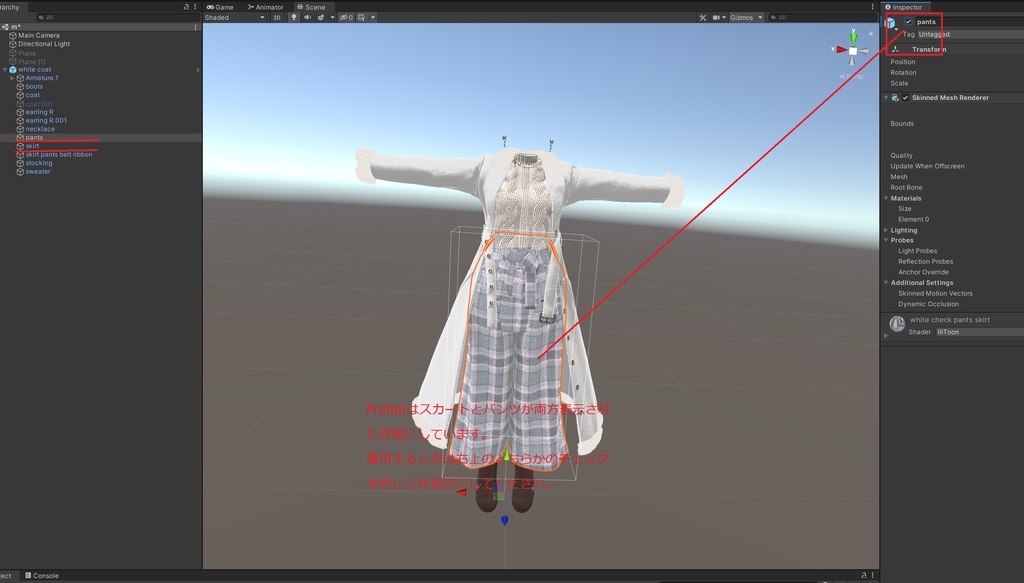Select the coat object icon
The height and width of the screenshot is (583, 1024).
[20, 95]
